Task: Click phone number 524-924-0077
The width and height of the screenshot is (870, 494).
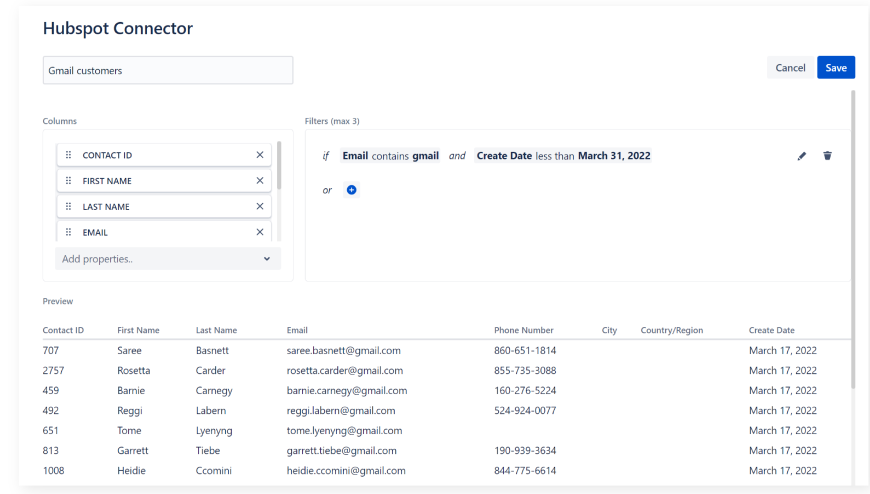Action: click(x=525, y=410)
